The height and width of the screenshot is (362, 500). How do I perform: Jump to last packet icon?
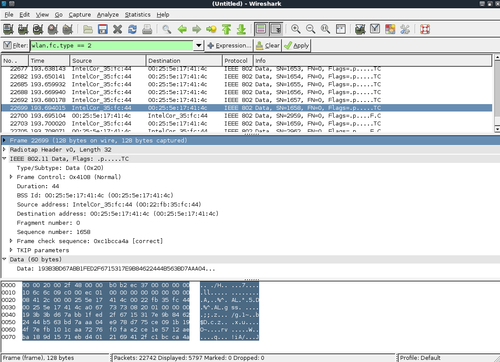click(241, 29)
